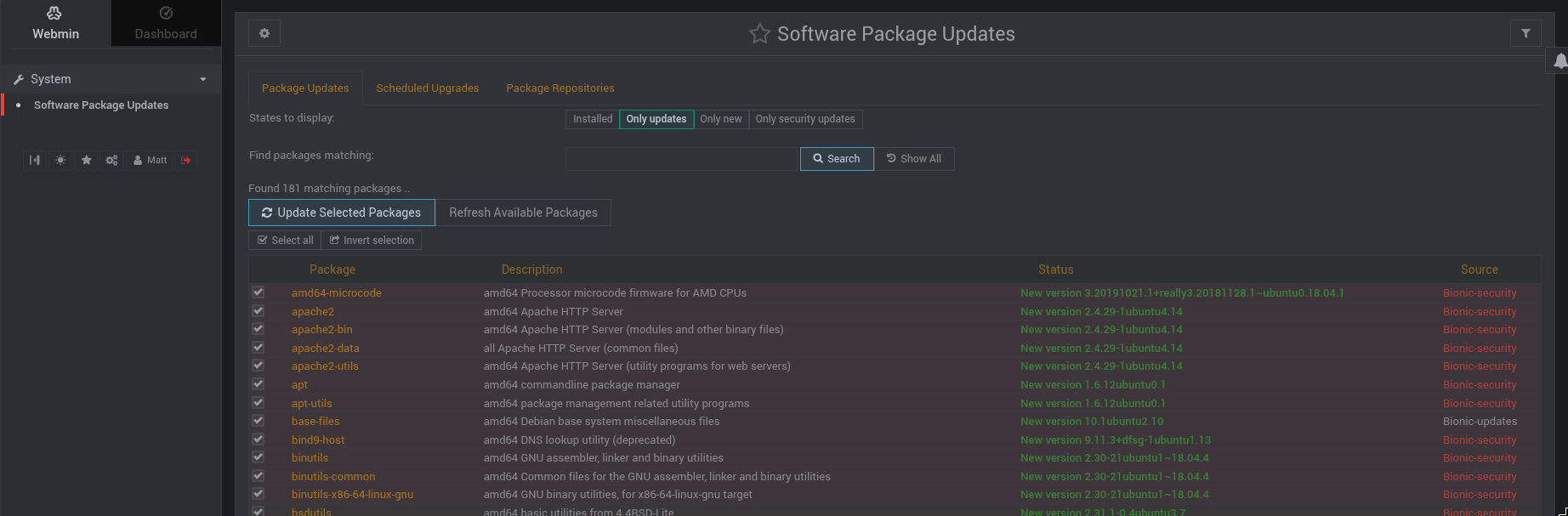Viewport: 1568px width, 516px height.
Task: Open module configuration gear icon
Action: coord(264,33)
